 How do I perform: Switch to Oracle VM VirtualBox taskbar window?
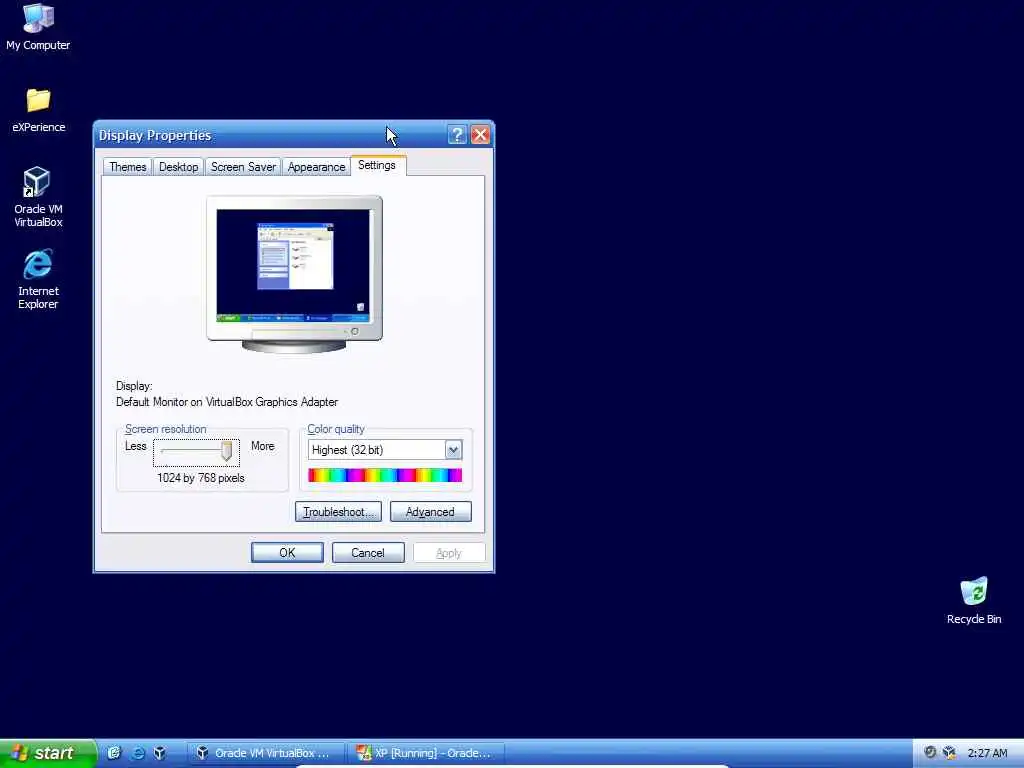(x=264, y=753)
